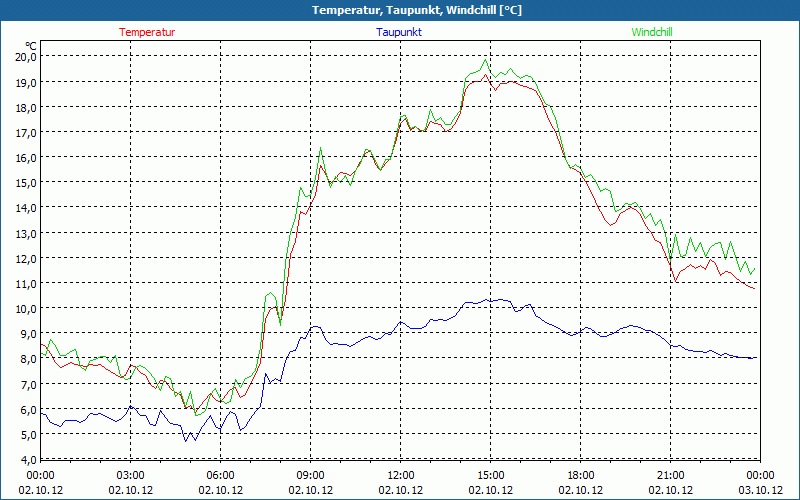Click the '4,0' y-axis value

[x=28, y=460]
